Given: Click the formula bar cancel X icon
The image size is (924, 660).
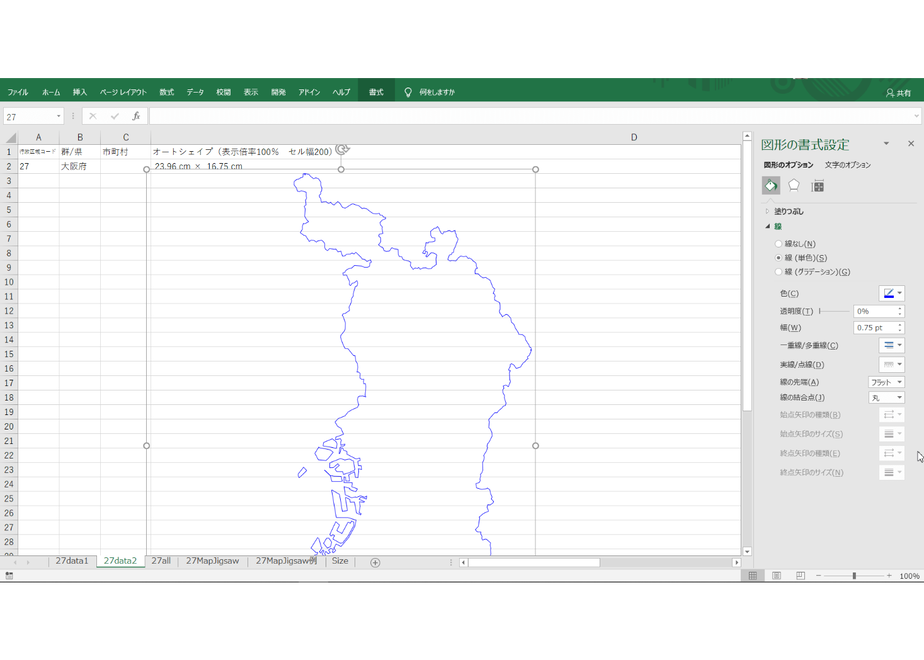Looking at the screenshot, I should click(x=93, y=116).
